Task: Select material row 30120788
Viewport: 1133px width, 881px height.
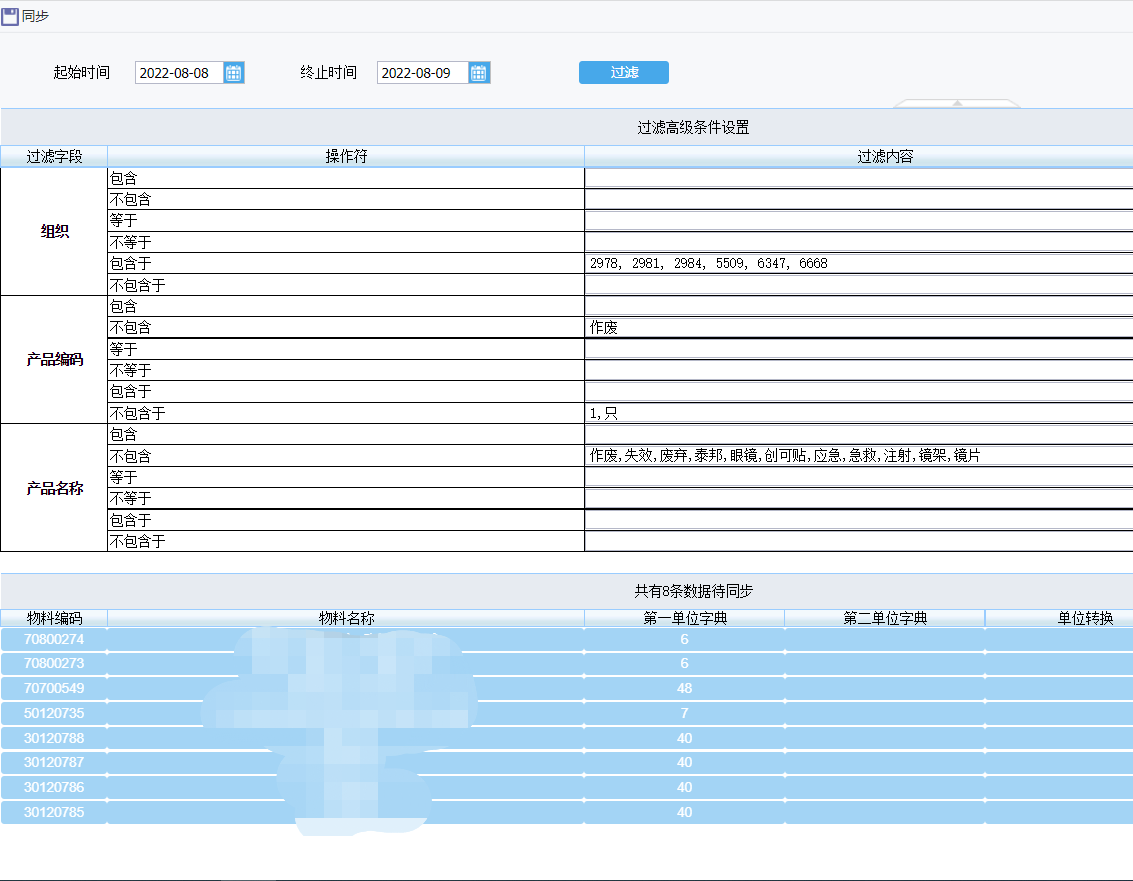Action: [566, 738]
